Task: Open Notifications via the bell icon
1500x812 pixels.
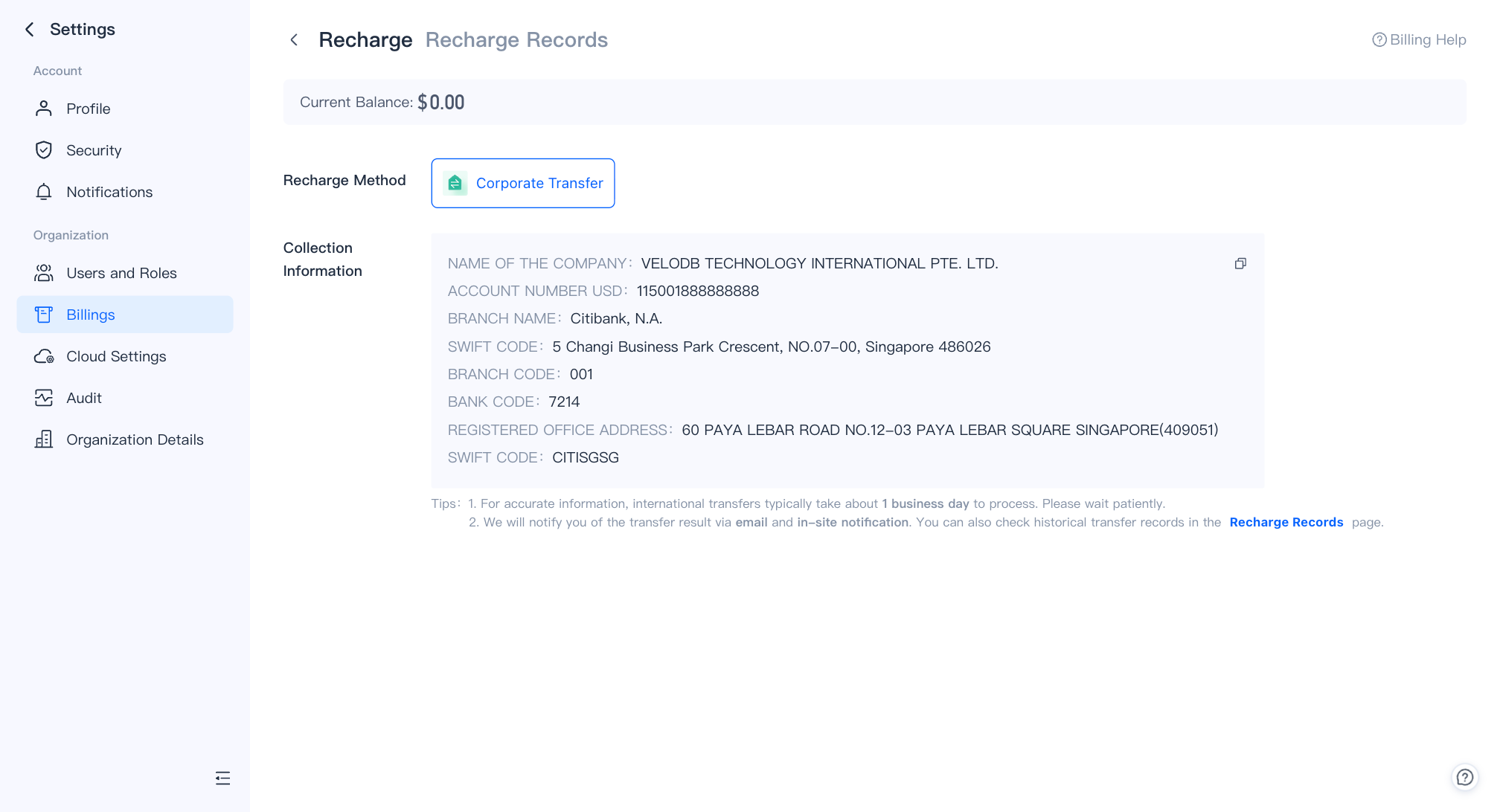Action: [43, 191]
